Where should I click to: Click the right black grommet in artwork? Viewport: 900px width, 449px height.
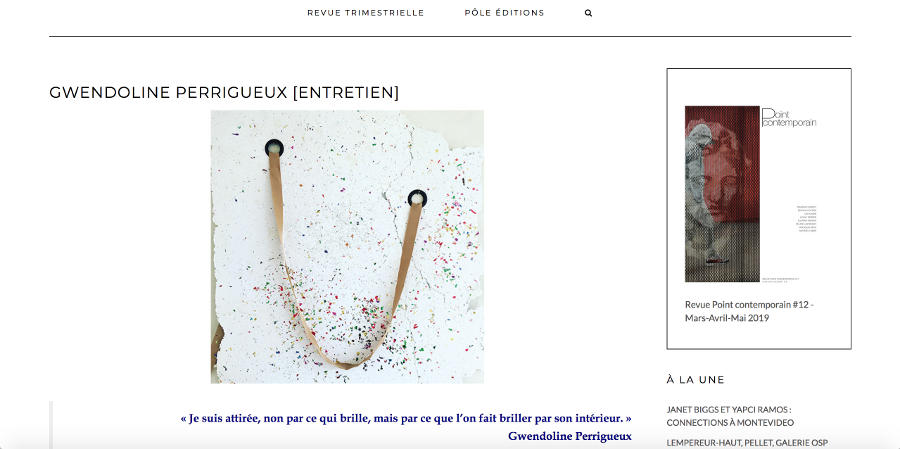417,199
